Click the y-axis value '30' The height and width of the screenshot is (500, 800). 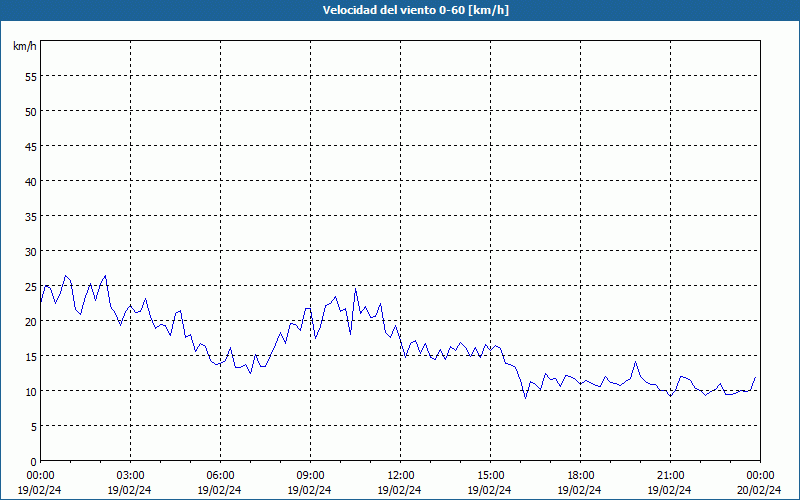point(31,252)
